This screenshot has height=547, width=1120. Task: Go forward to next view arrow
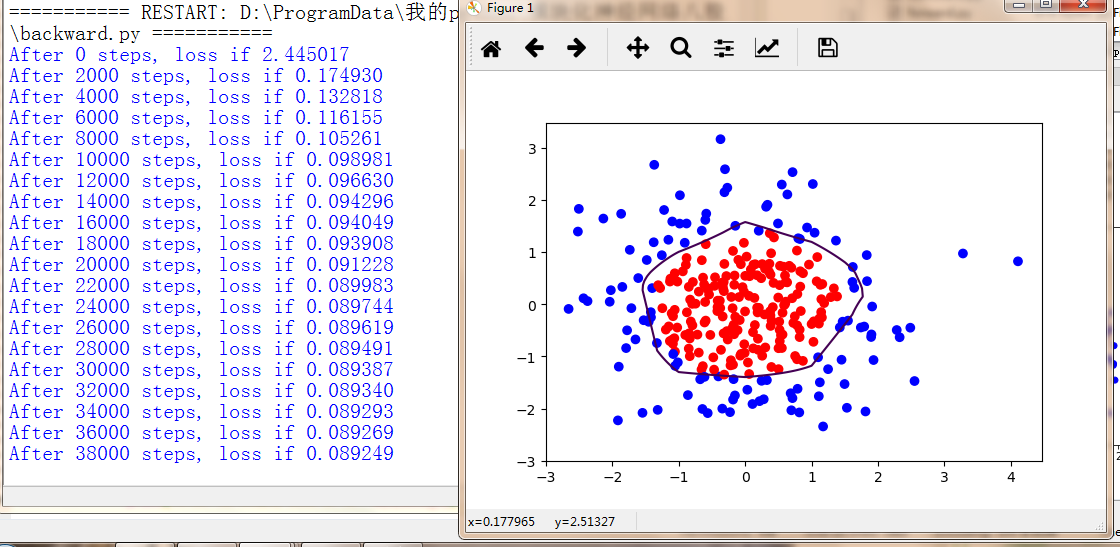[x=576, y=48]
